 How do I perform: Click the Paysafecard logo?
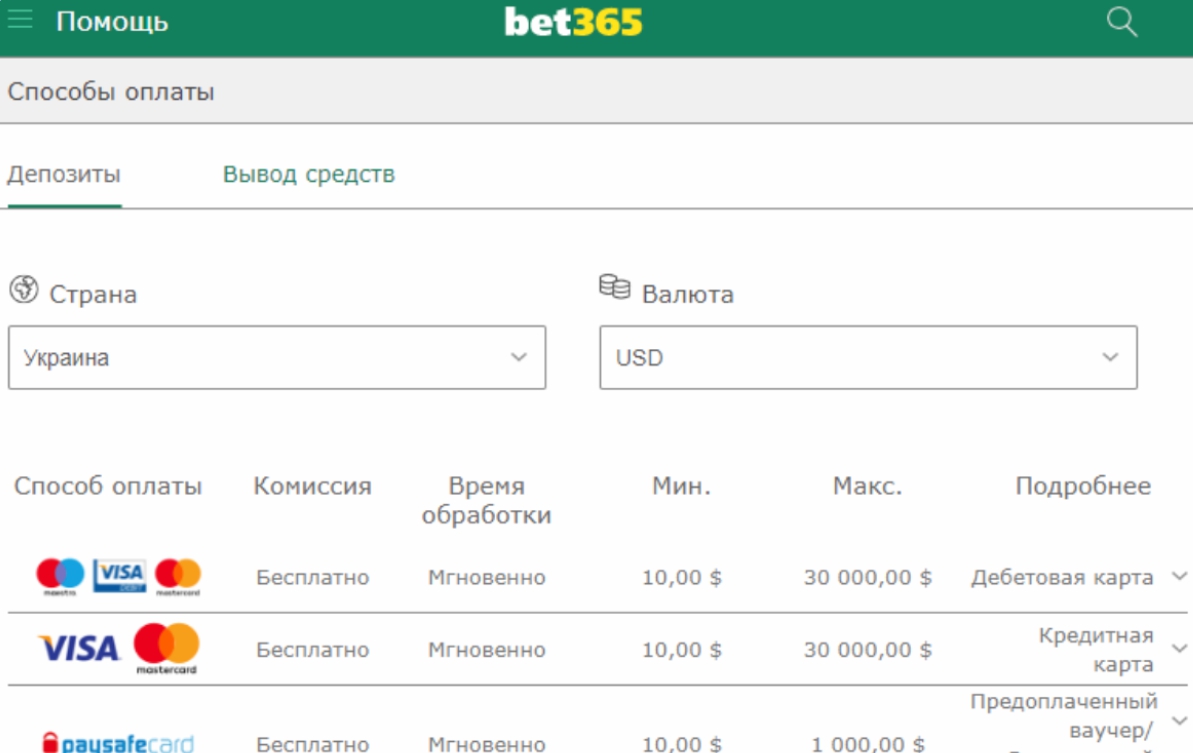(x=118, y=743)
